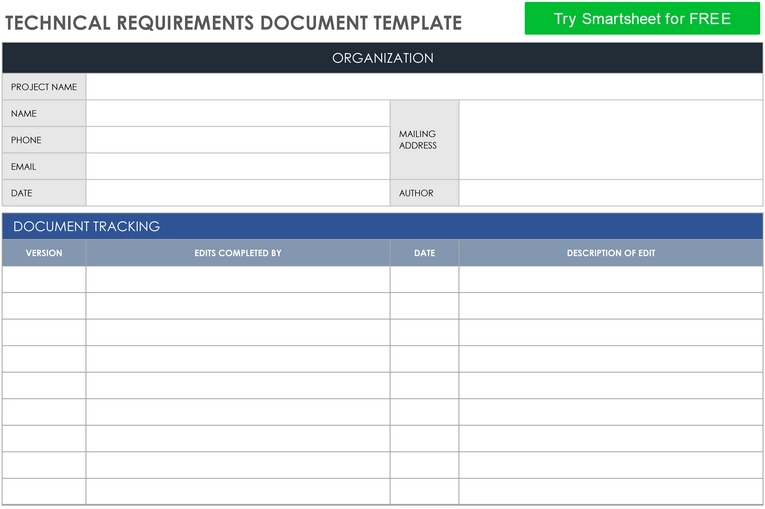
Task: Click the DESCRIPTION OF EDIT column header
Action: click(611, 253)
